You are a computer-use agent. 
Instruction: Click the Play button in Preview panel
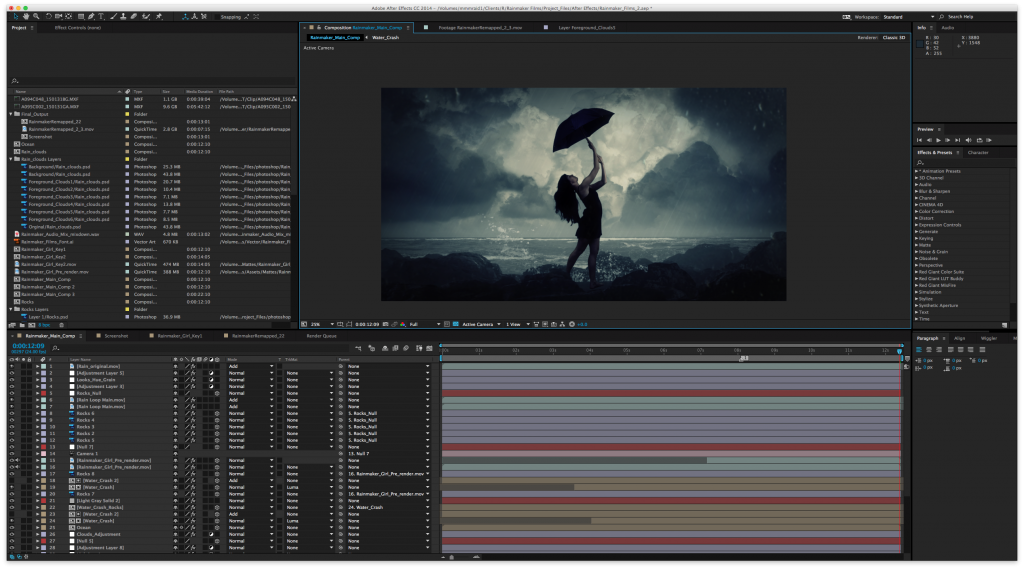(938, 140)
